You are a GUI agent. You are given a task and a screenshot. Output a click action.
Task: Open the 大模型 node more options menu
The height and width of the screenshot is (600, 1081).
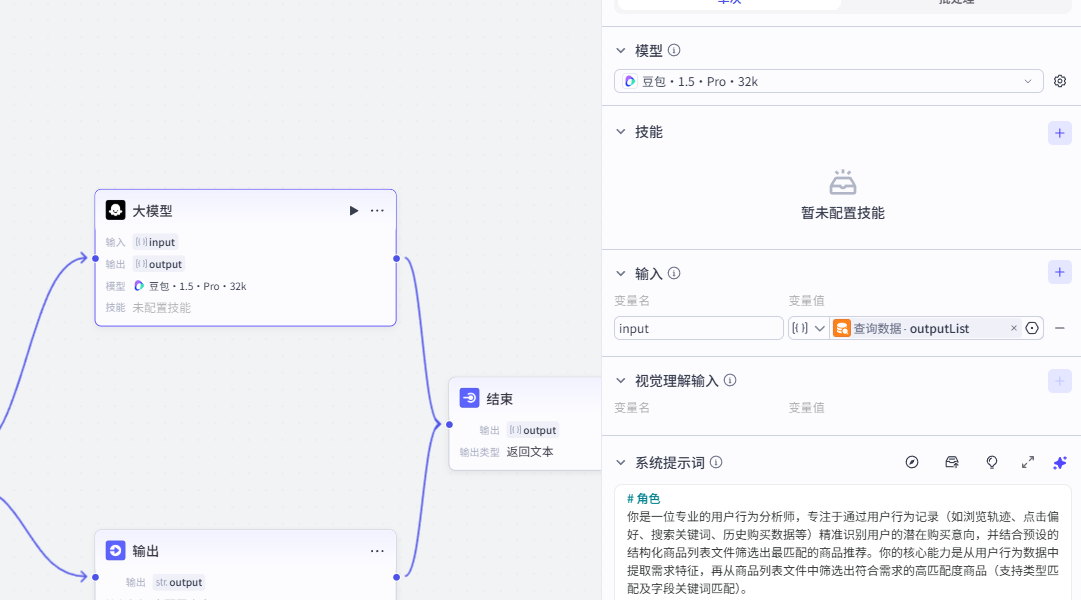tap(377, 211)
